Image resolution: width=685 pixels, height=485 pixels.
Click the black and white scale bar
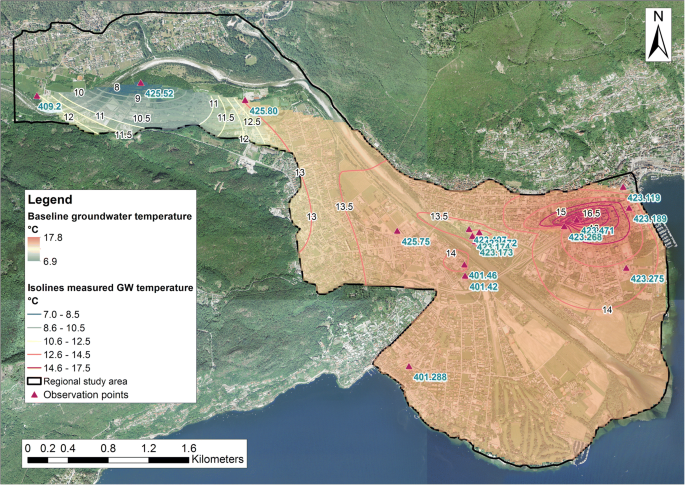[x=108, y=460]
